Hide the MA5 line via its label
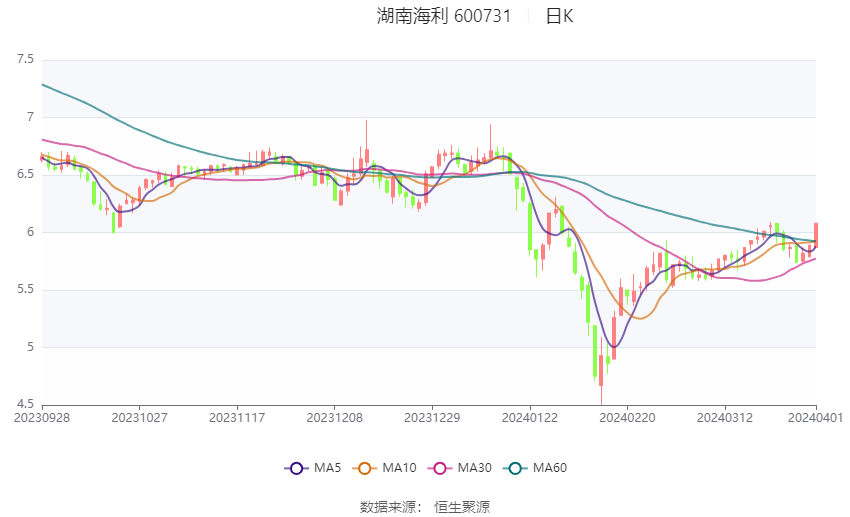850x517 pixels. pos(327,467)
